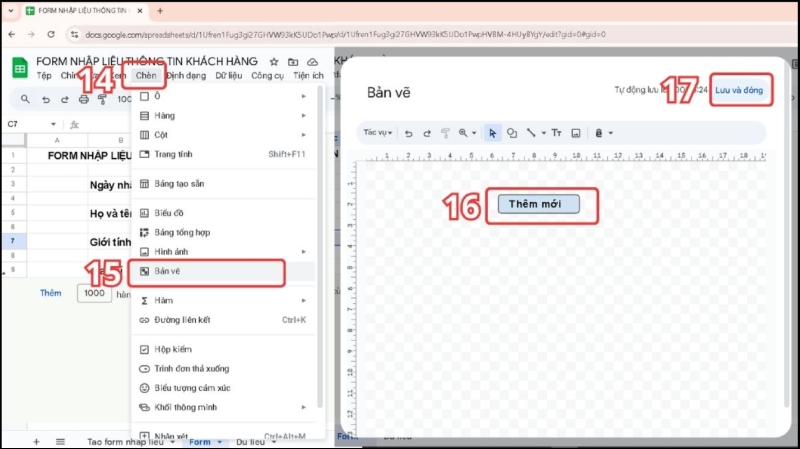800x449 pixels.
Task: Choose Hàm menu entry
Action: click(x=223, y=301)
